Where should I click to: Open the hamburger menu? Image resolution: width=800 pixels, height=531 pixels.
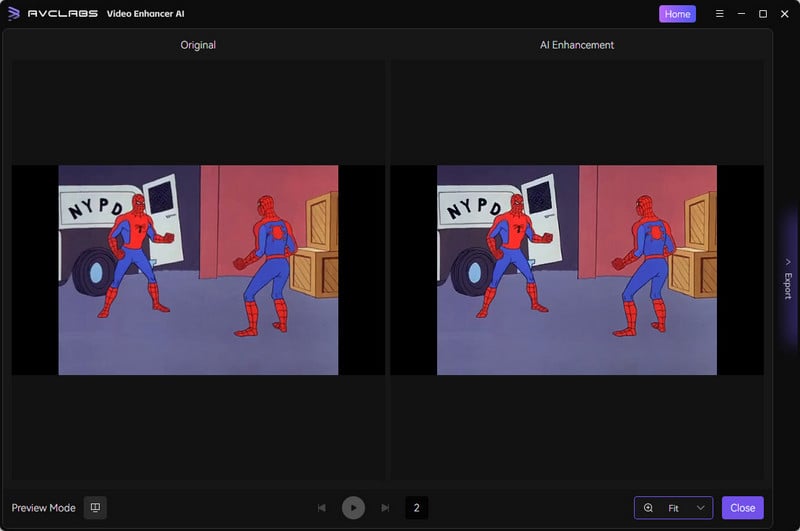(719, 14)
